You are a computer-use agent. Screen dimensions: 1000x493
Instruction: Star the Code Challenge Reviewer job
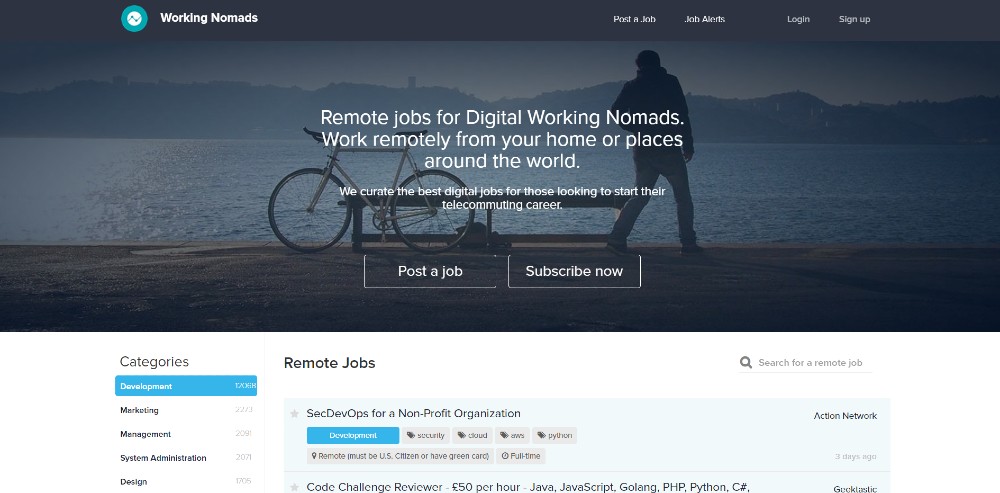294,488
